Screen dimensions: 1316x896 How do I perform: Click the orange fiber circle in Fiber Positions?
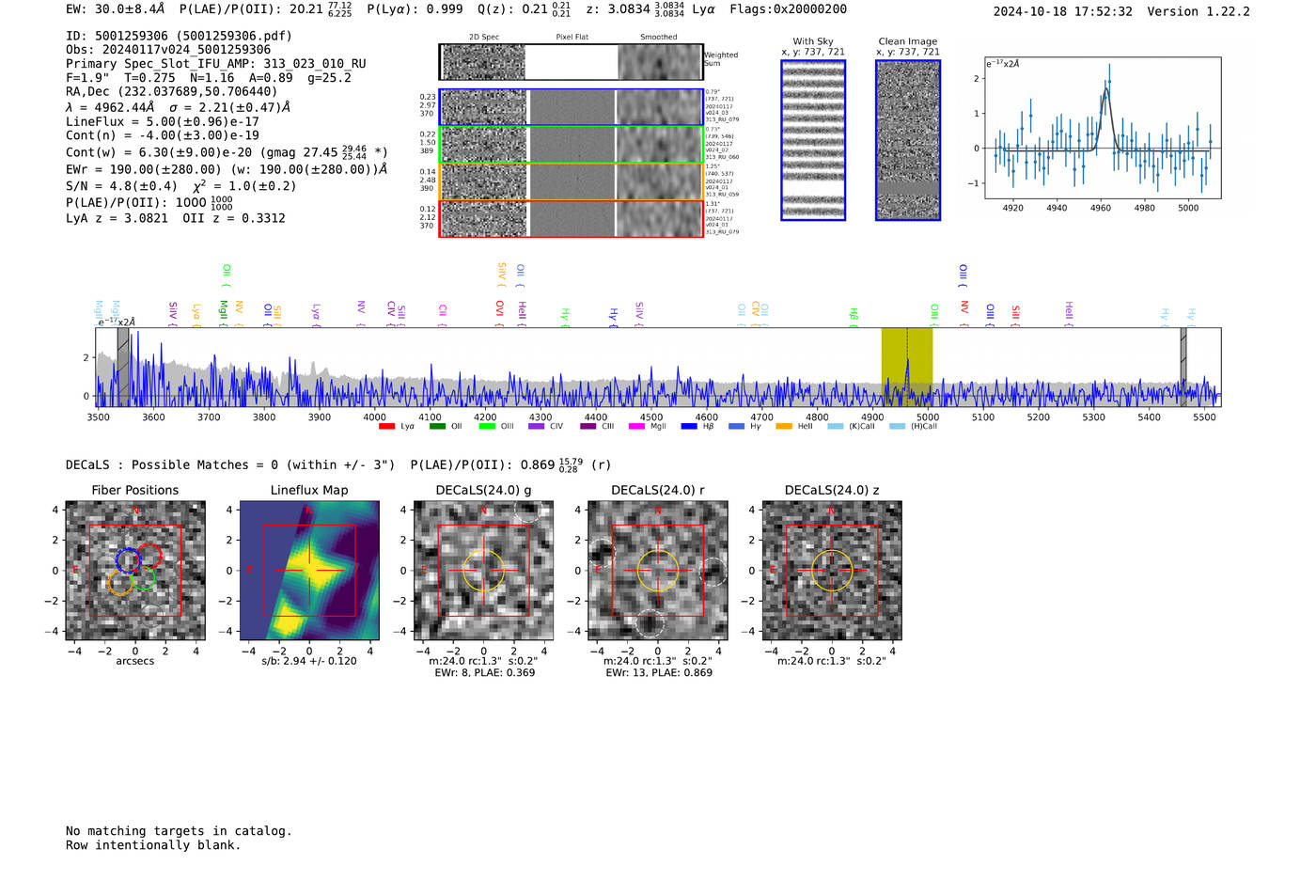(120, 583)
